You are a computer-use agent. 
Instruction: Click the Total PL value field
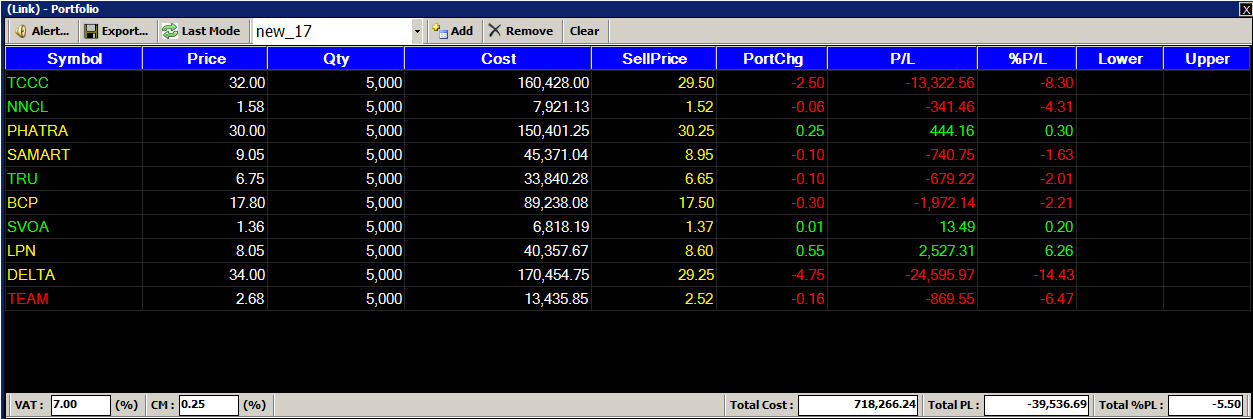(1037, 405)
